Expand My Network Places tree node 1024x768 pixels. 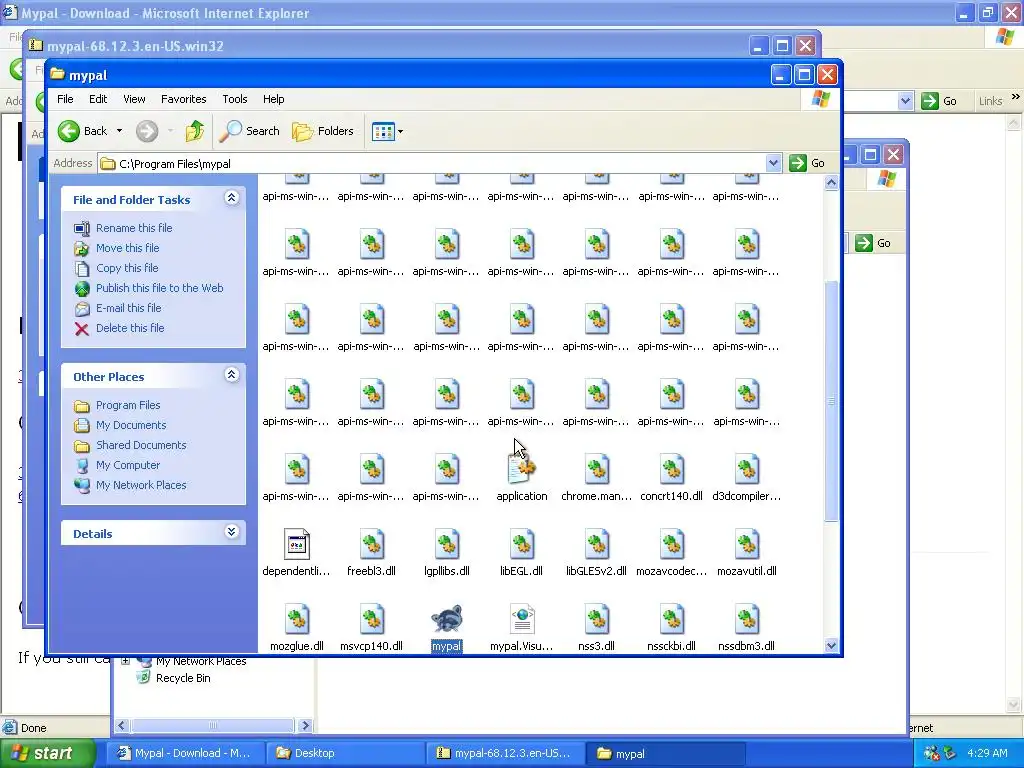[x=125, y=661]
